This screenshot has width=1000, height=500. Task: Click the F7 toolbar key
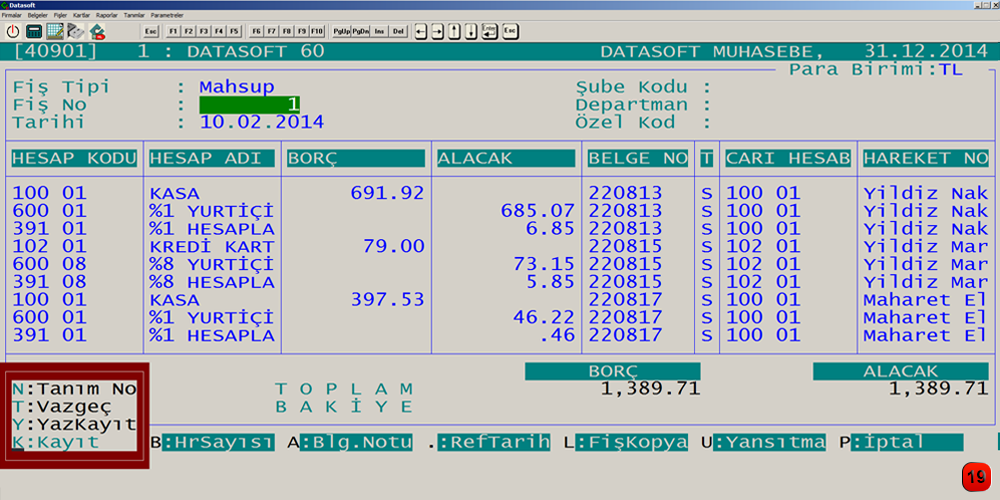272,31
